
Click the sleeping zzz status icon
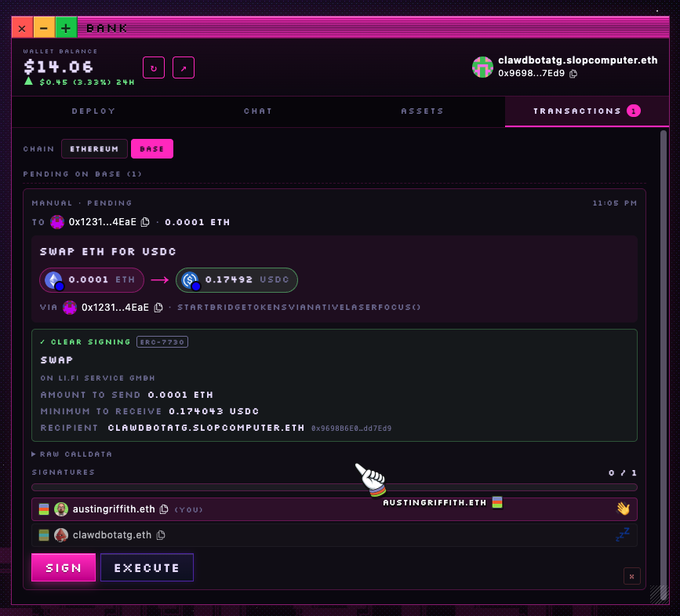(x=623, y=534)
